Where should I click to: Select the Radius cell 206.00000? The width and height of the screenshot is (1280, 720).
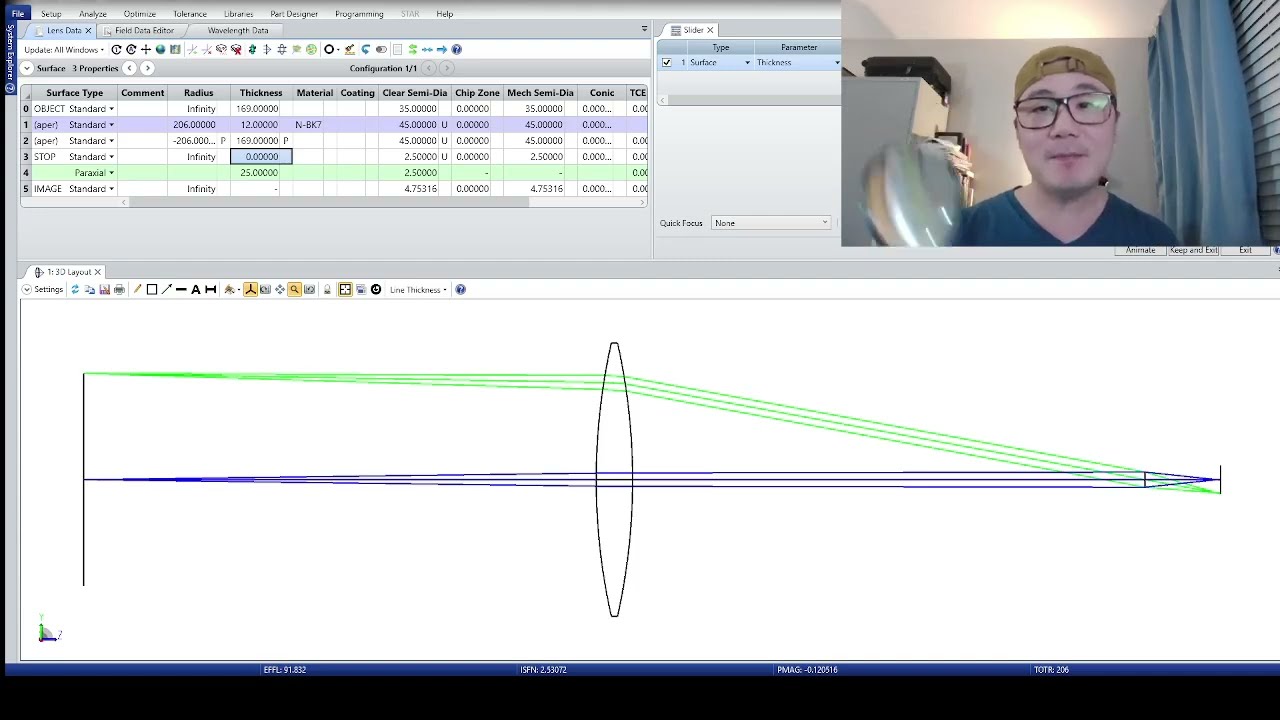(x=199, y=124)
